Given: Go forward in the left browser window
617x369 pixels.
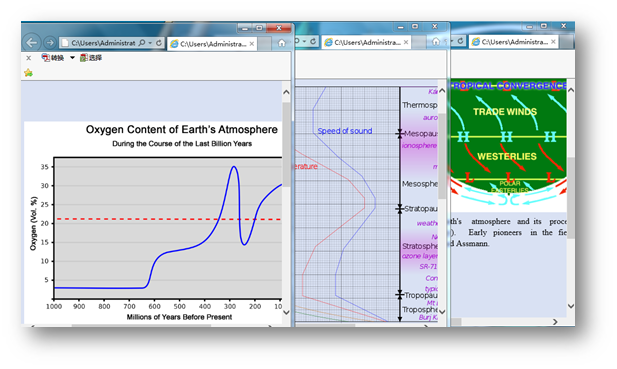Looking at the screenshot, I should pos(50,42).
